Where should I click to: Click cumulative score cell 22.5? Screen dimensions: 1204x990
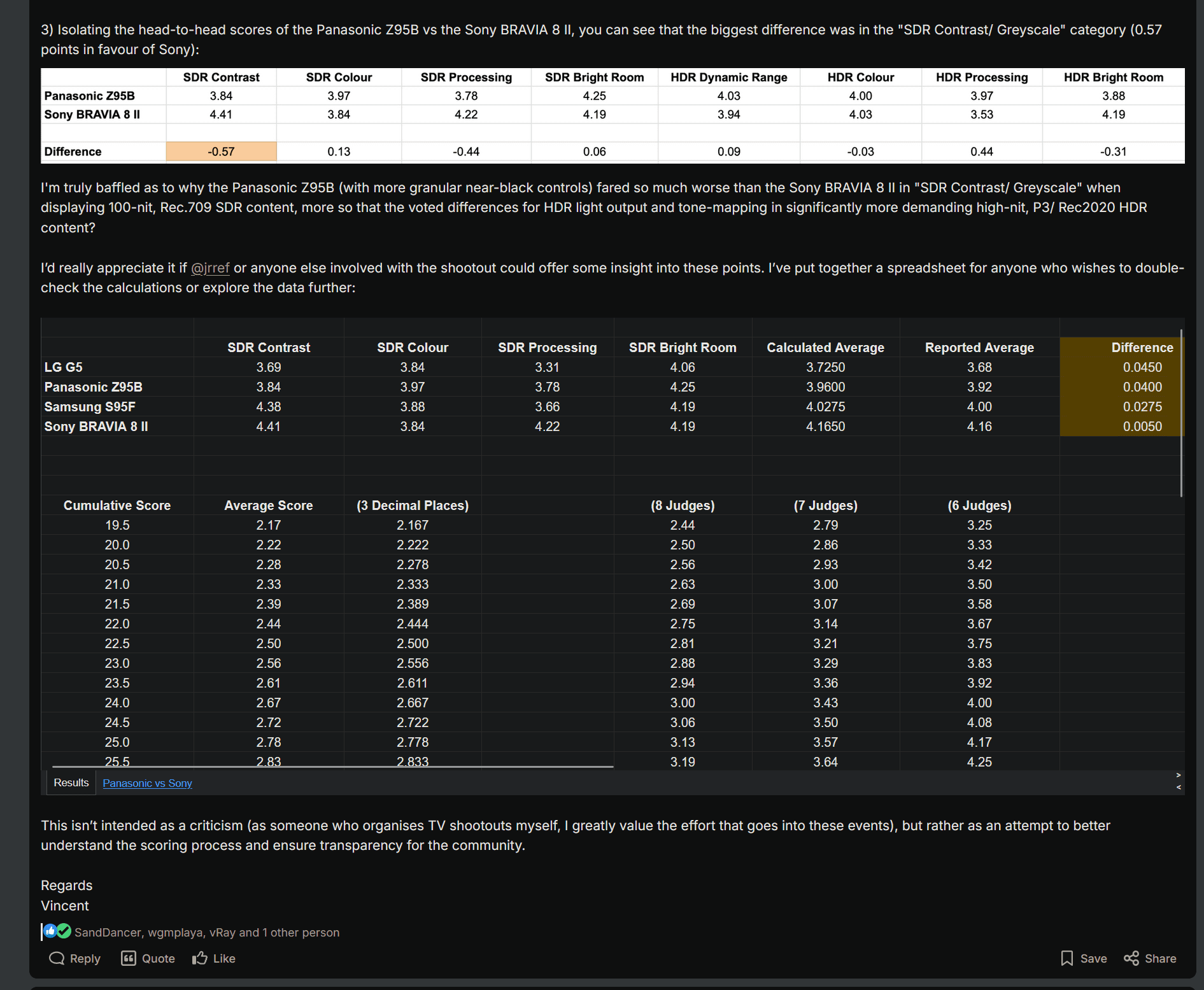pos(117,644)
